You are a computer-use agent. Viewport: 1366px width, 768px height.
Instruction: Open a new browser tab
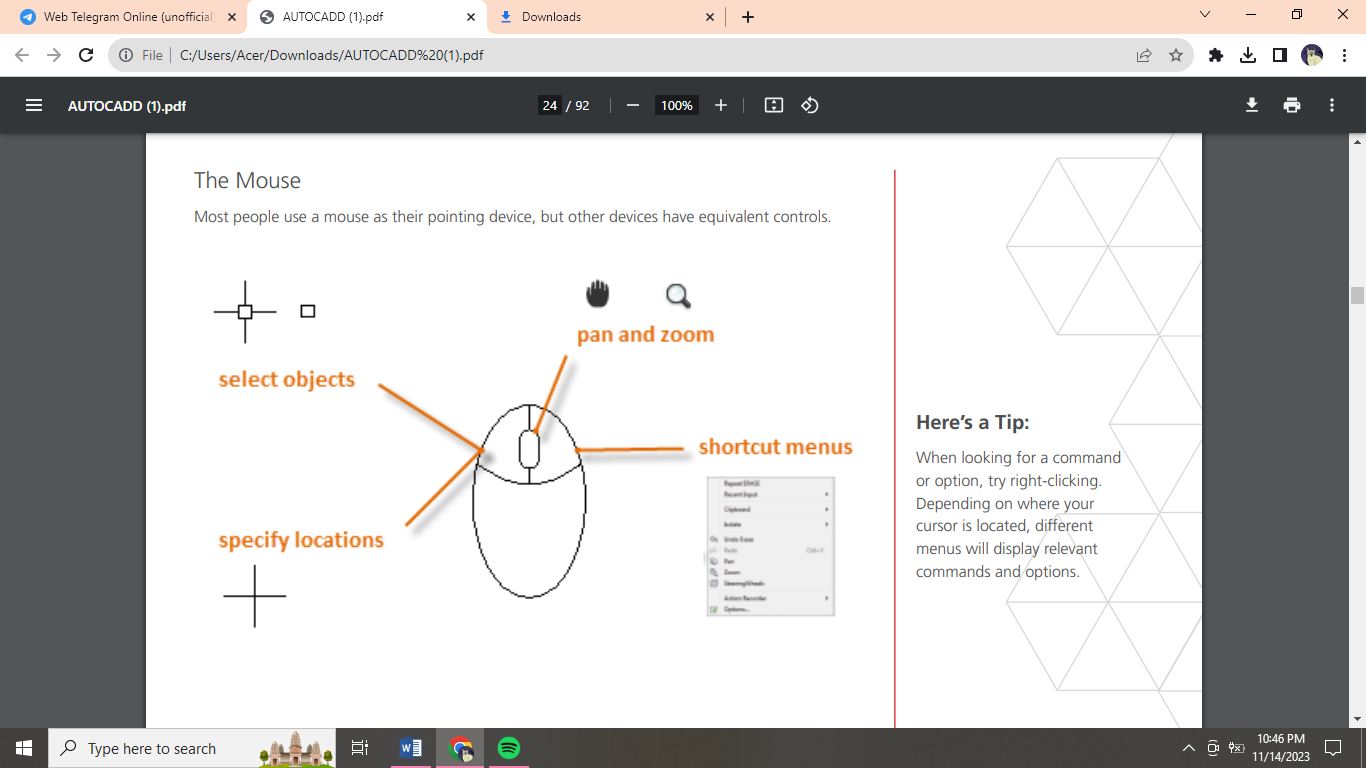click(x=748, y=17)
